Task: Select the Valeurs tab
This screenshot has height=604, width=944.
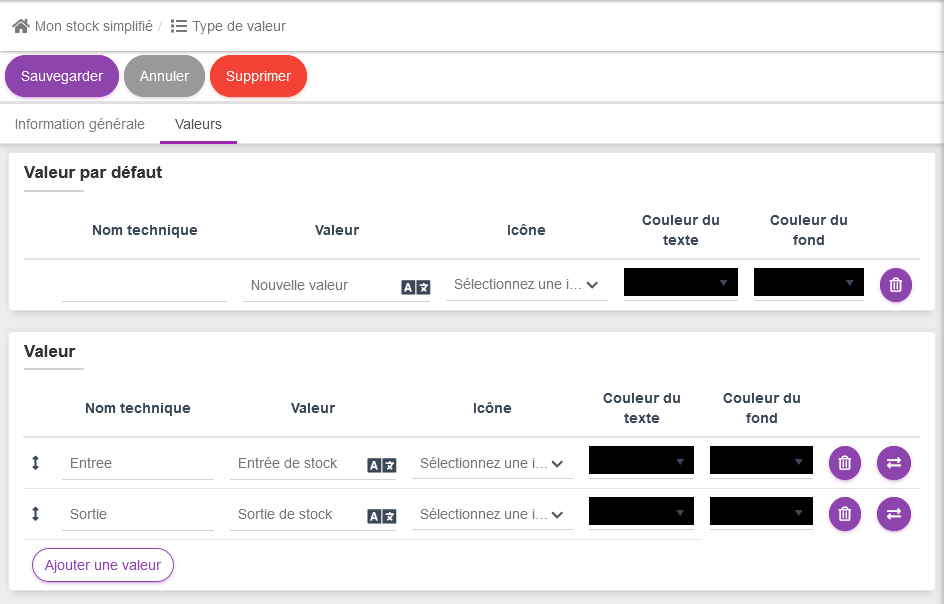Action: pyautogui.click(x=198, y=125)
